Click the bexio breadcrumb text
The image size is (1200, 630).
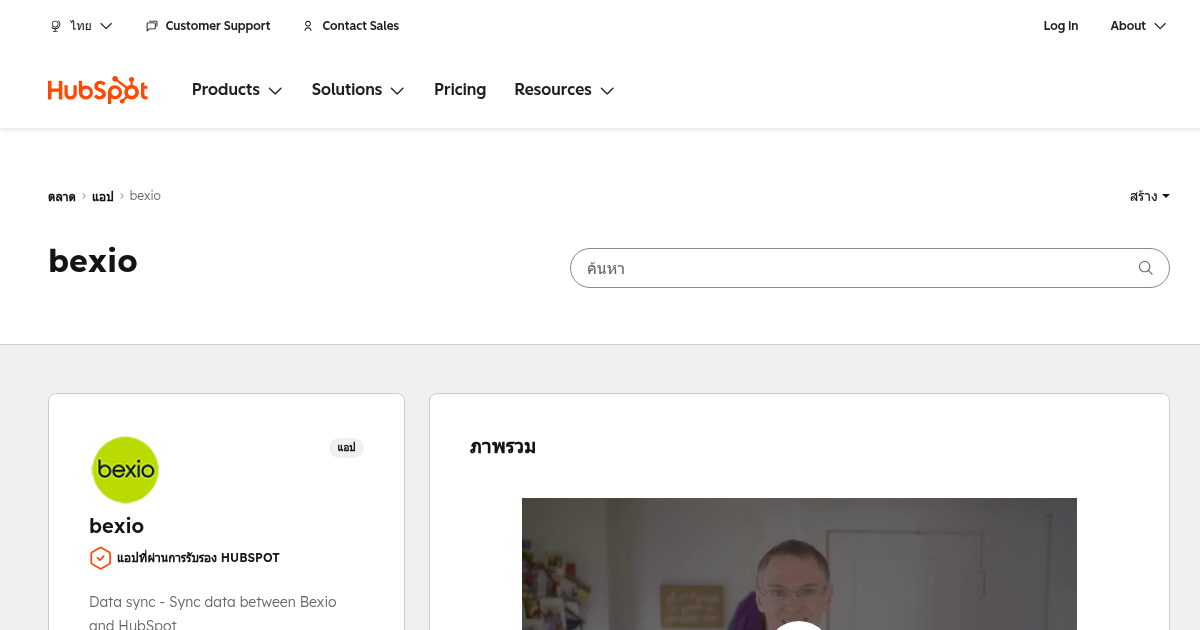145,196
